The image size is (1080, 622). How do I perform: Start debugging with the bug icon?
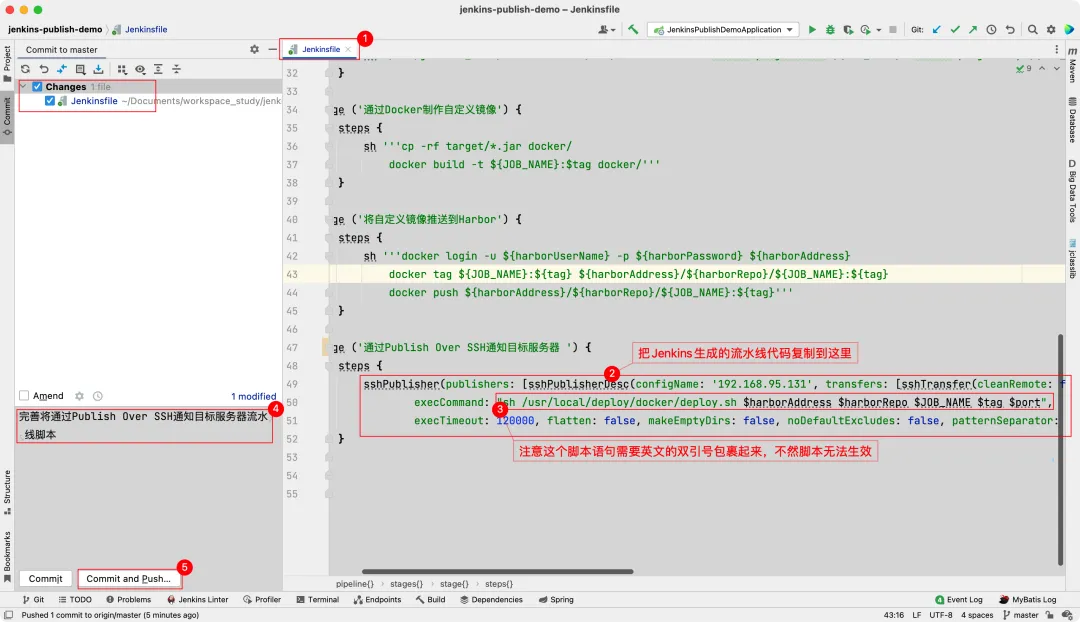(830, 30)
